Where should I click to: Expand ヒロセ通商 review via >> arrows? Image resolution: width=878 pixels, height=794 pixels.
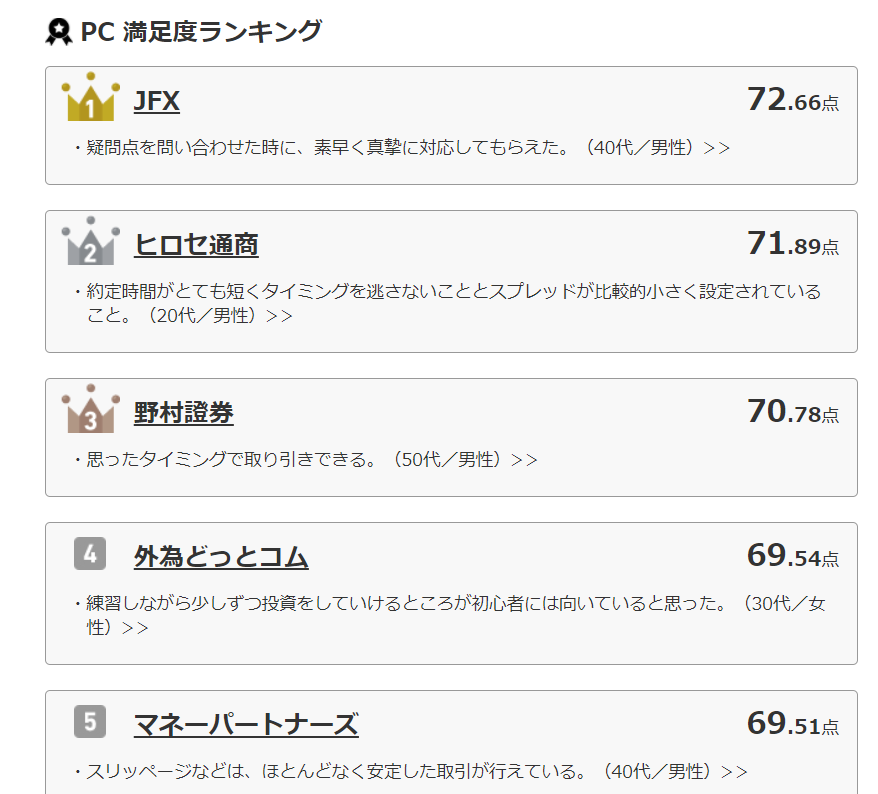pos(279,316)
